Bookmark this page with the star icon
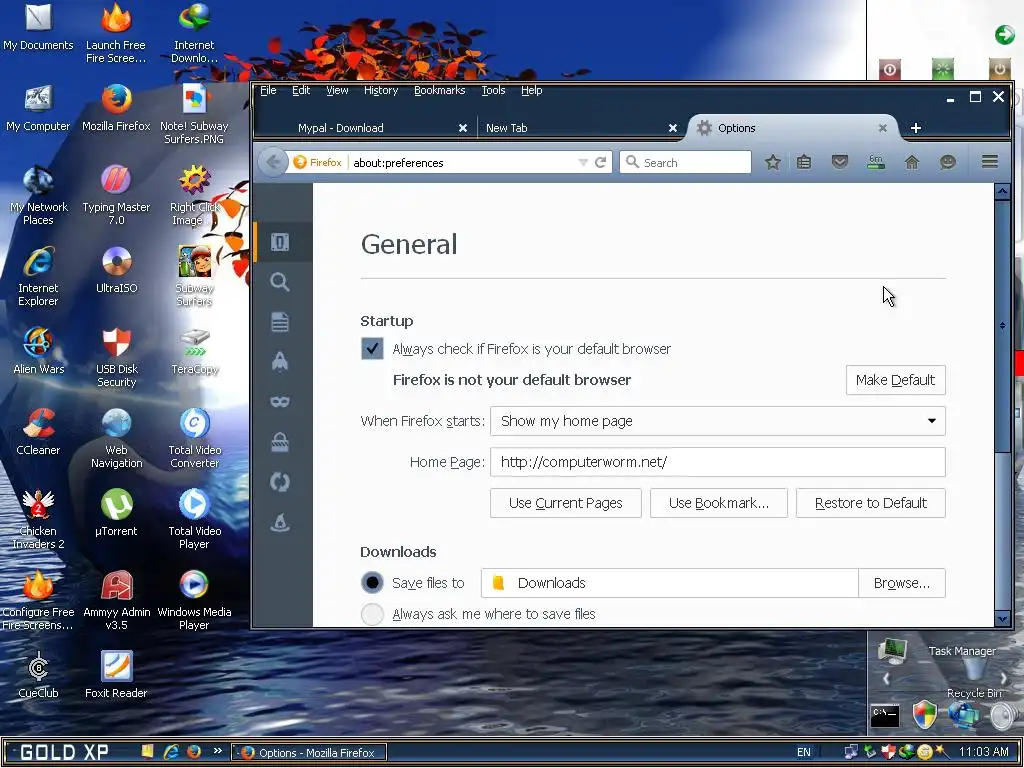1024x768 pixels. (x=773, y=163)
